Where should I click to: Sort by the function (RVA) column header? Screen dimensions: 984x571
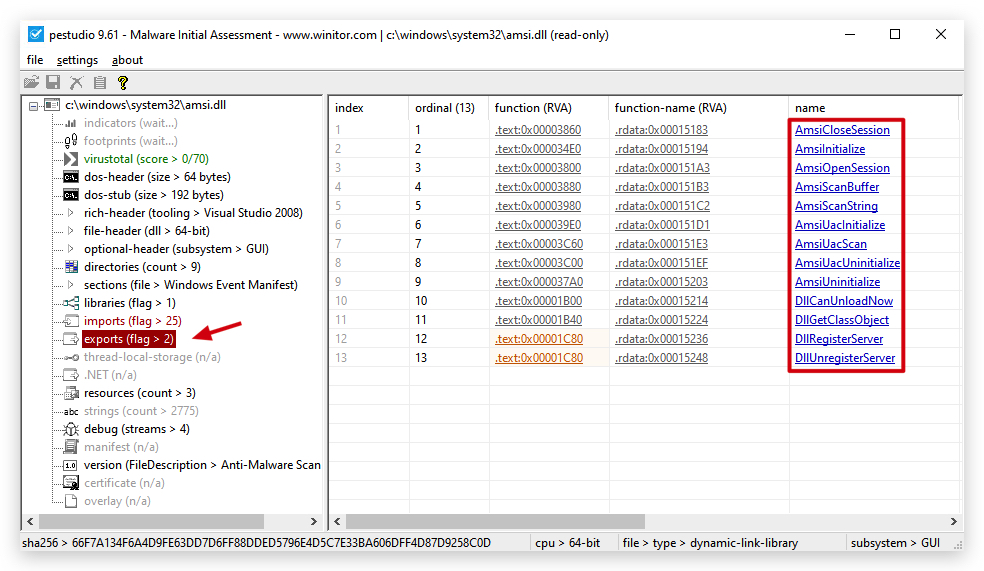point(548,108)
